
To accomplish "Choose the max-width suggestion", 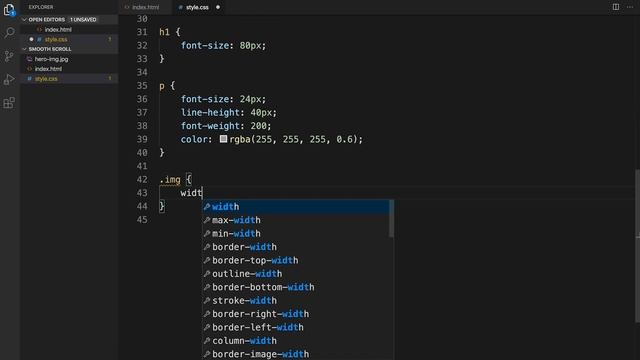I will pos(296,220).
